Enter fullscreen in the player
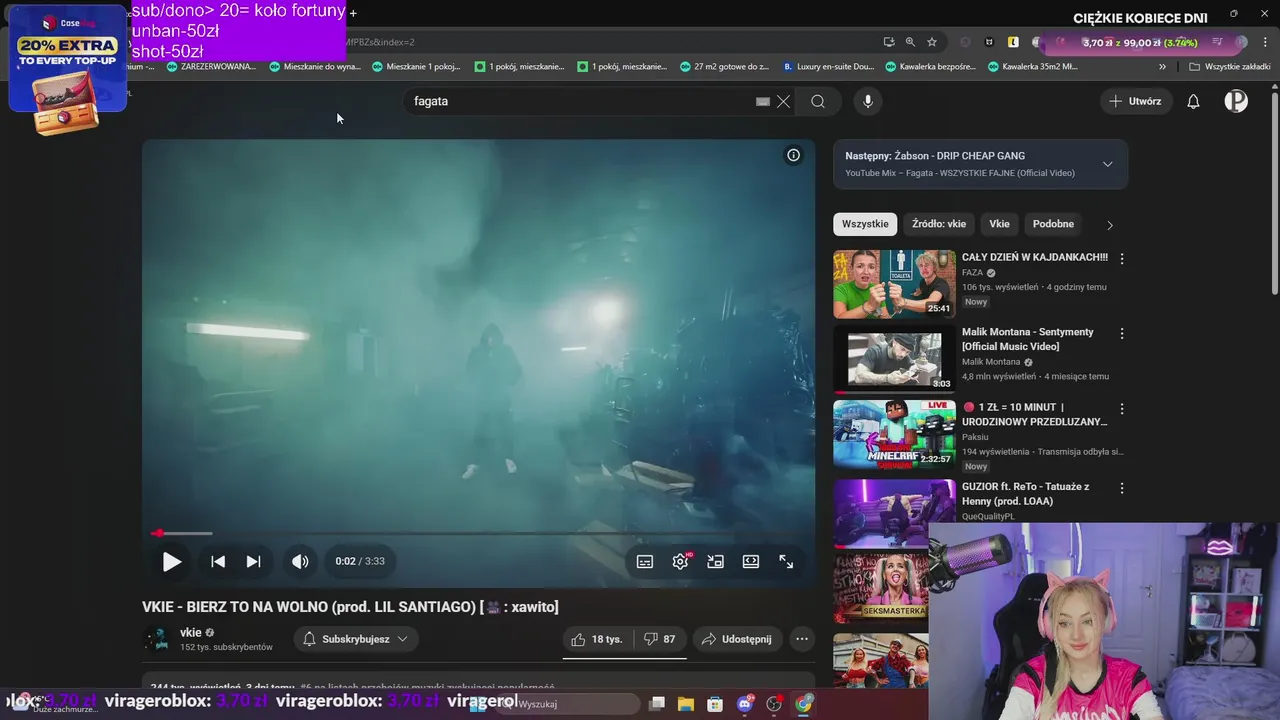1280x720 pixels. click(786, 562)
